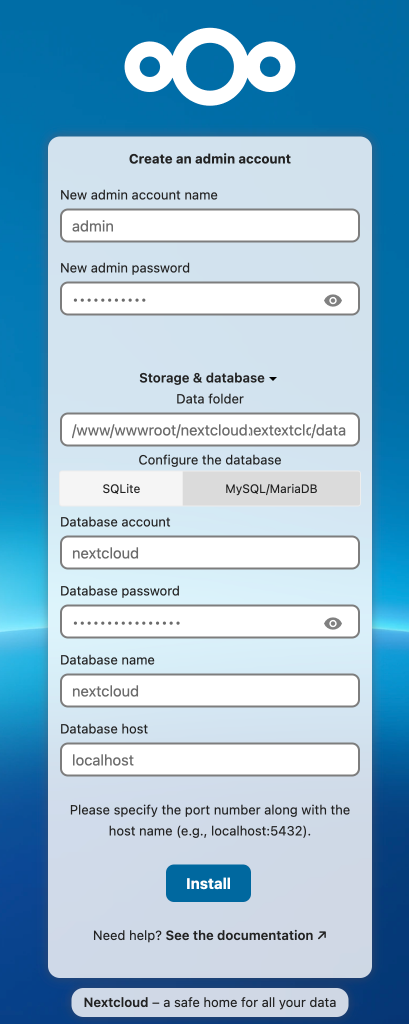Click inside the Database password field
Viewport: 409px width, 1024px height.
(210, 622)
